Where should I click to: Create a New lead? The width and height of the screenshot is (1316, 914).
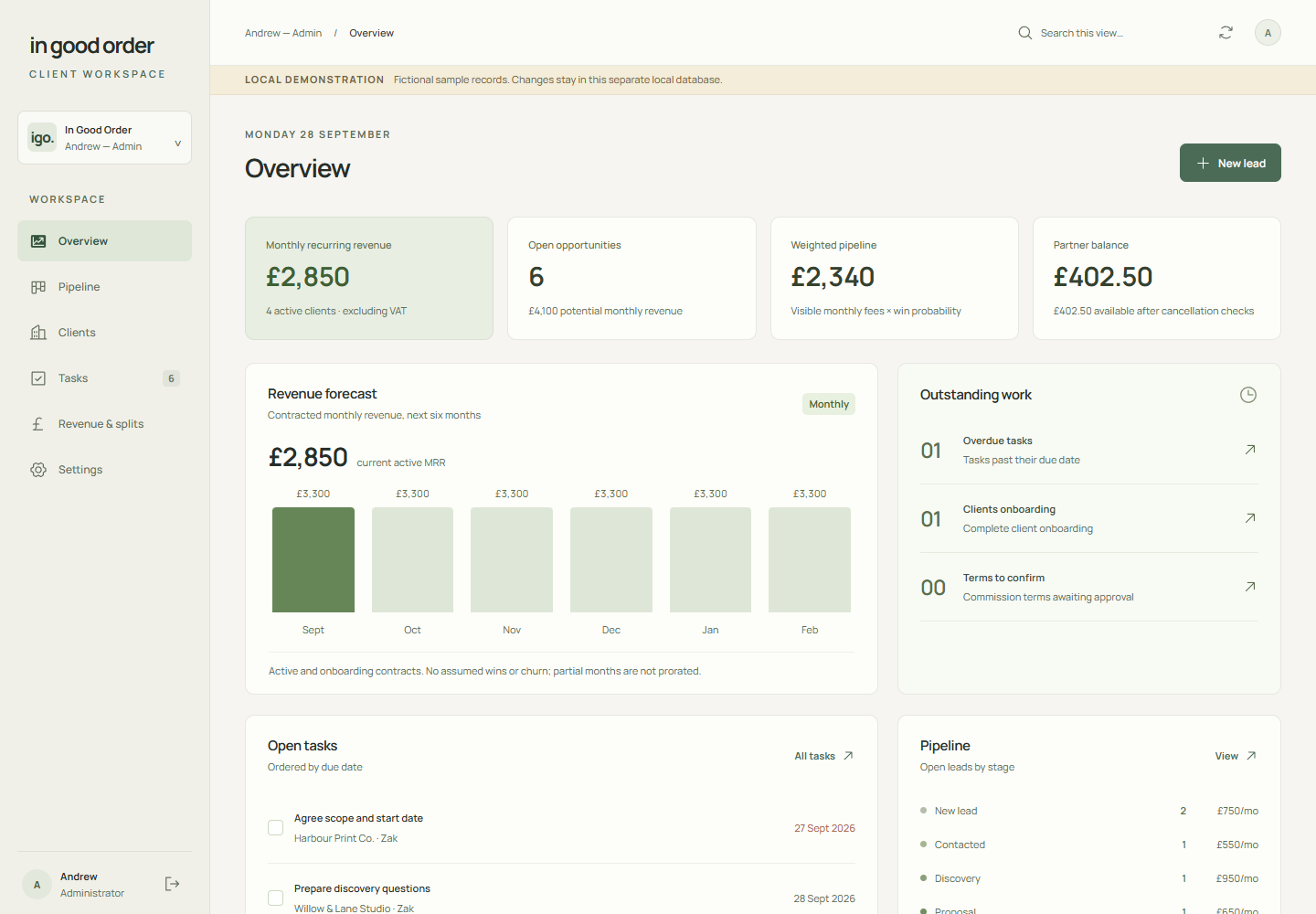[x=1230, y=163]
